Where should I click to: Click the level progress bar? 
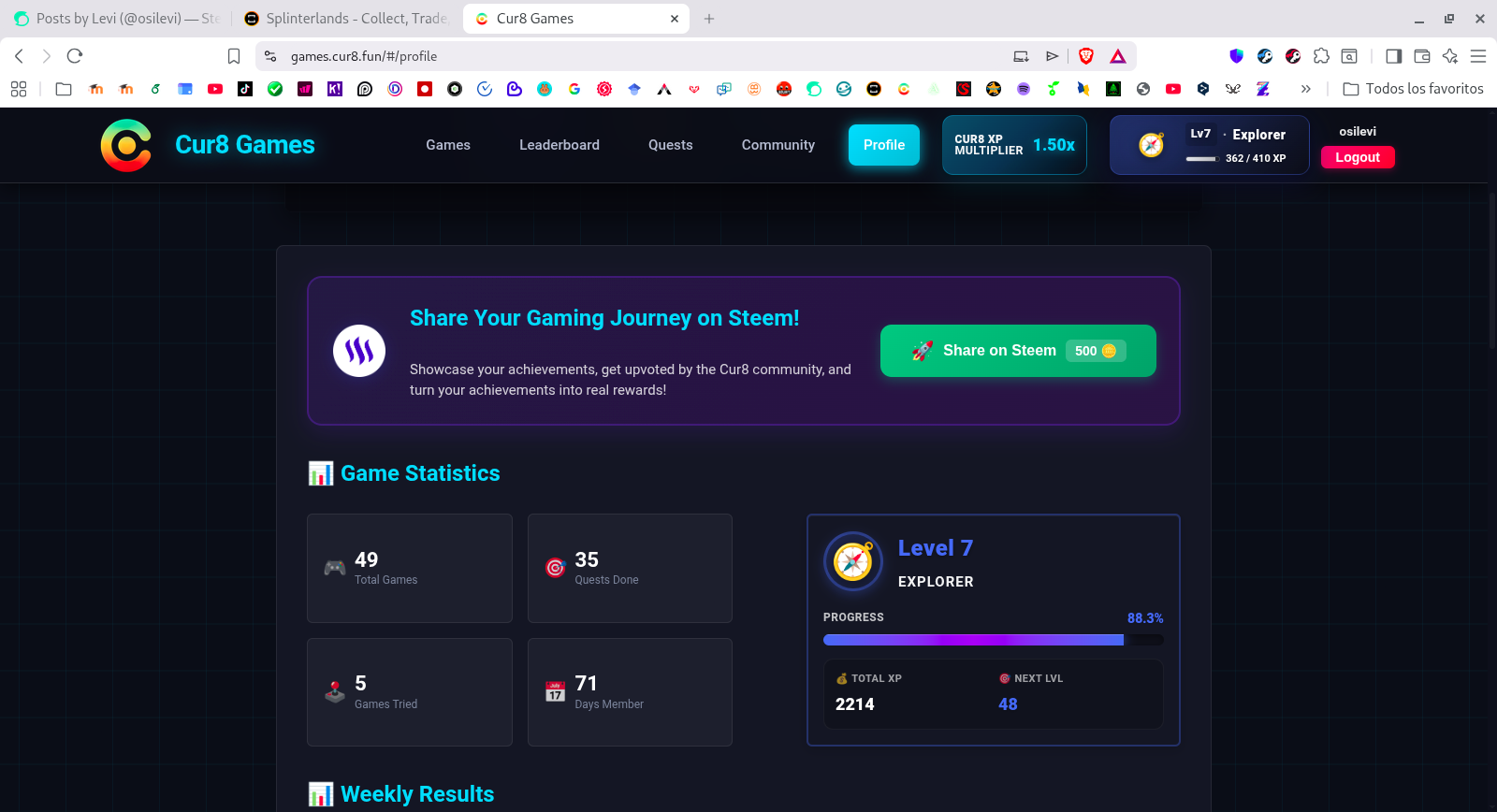click(x=994, y=640)
